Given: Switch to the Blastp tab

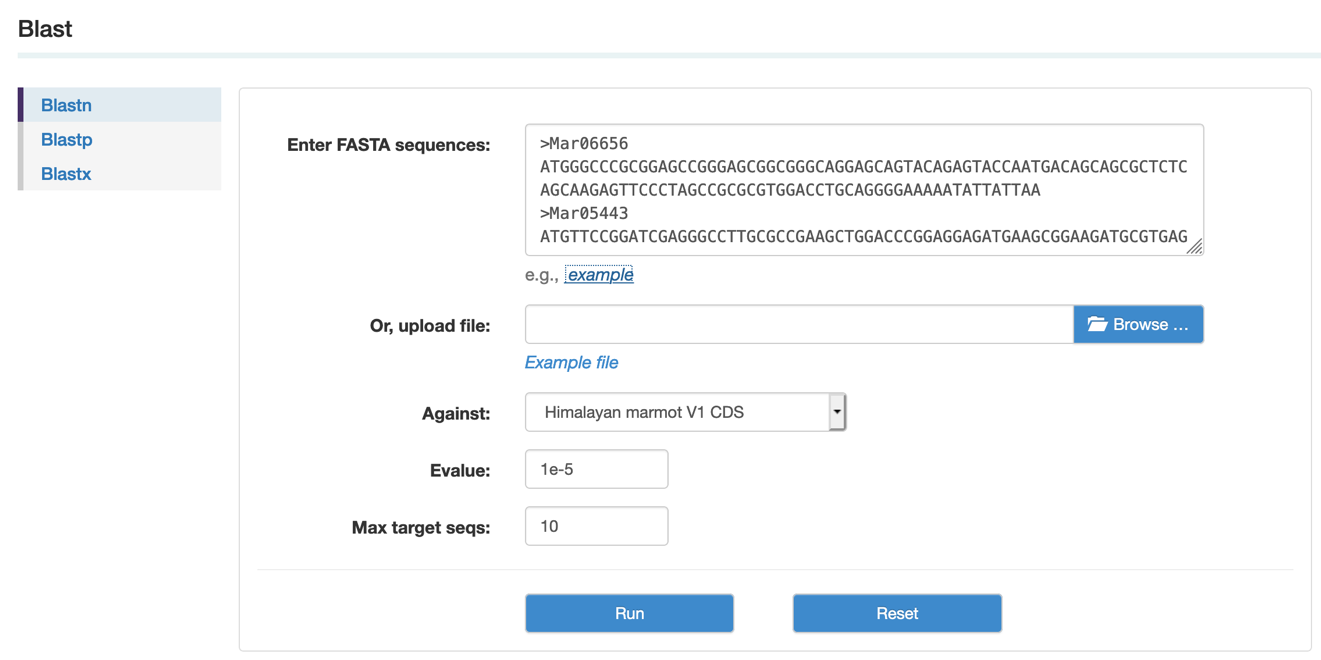Looking at the screenshot, I should pos(66,140).
